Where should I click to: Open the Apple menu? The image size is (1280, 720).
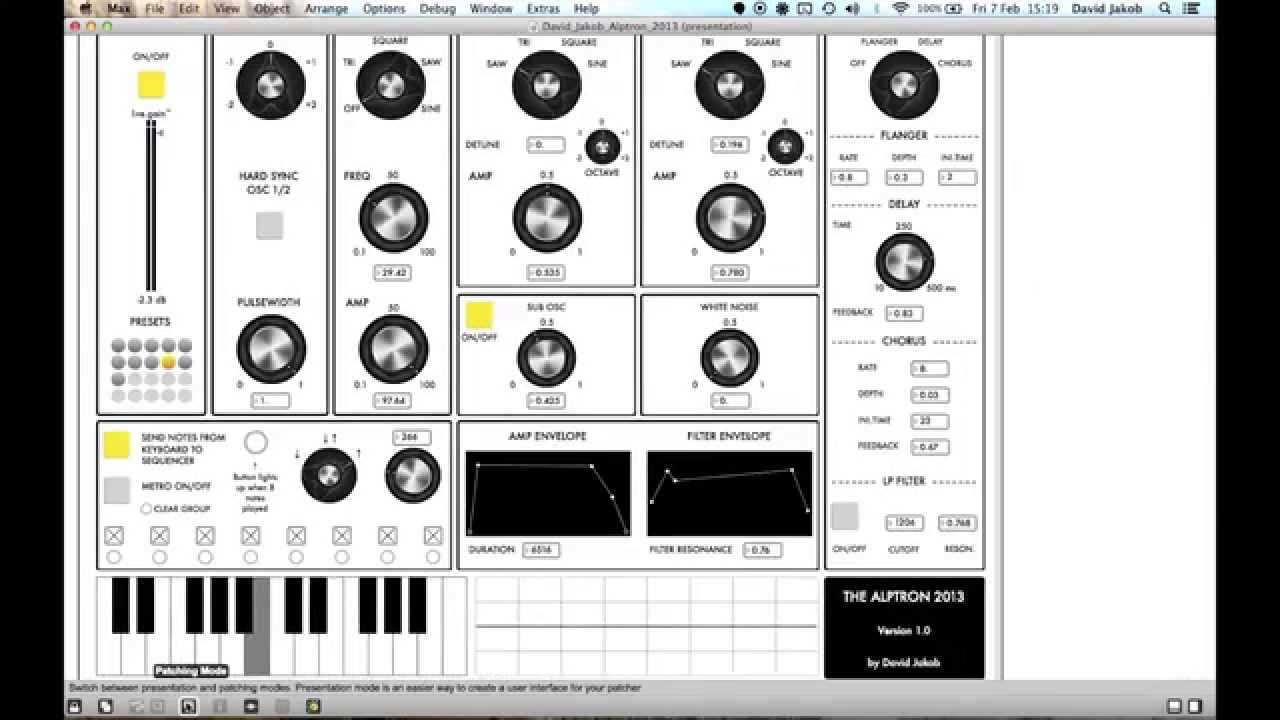pos(87,8)
